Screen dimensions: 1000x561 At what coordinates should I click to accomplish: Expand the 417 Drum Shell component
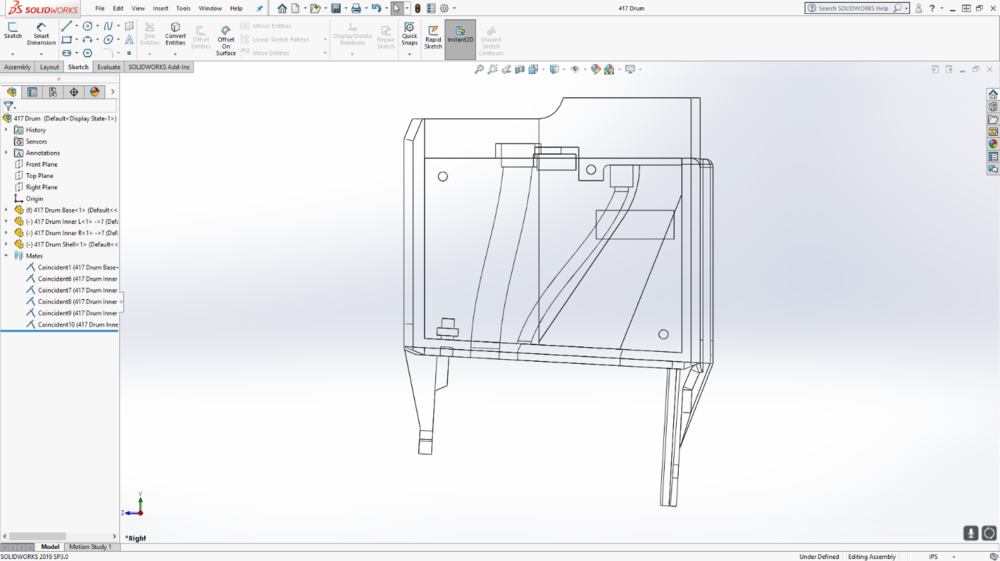click(x=6, y=244)
